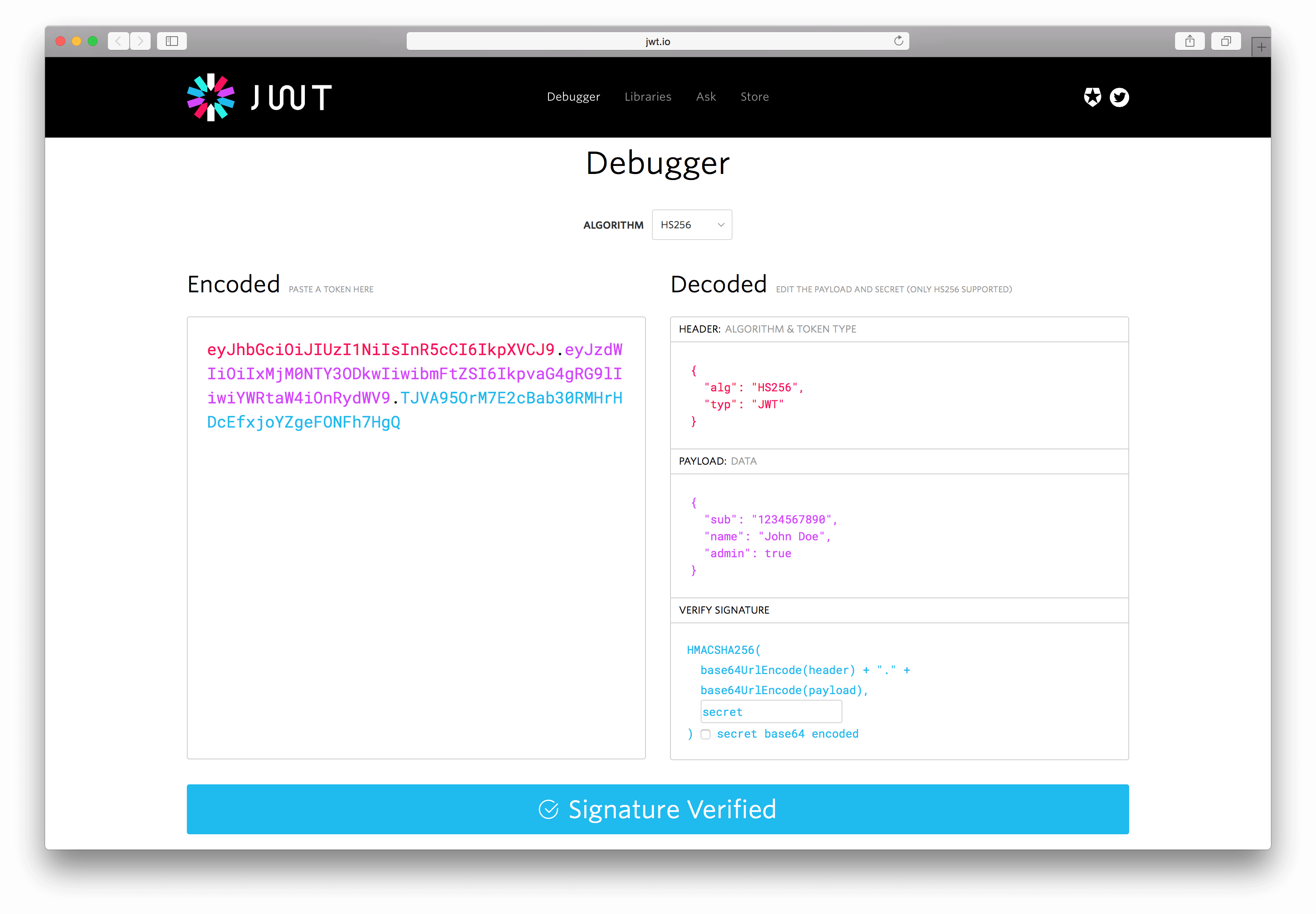
Task: Click the JWT pinwheel logo icon
Action: 211,97
